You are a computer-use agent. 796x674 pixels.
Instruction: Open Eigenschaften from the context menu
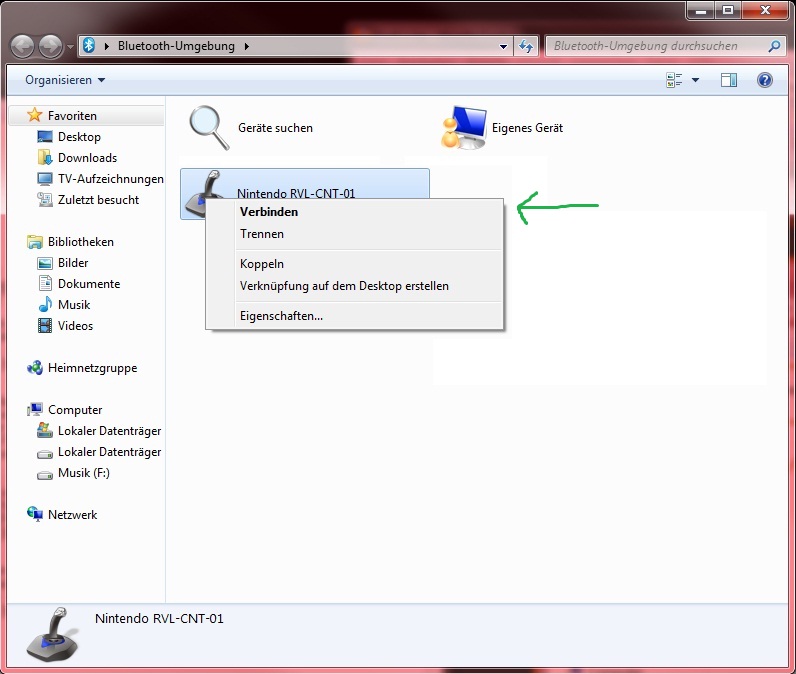click(x=281, y=316)
